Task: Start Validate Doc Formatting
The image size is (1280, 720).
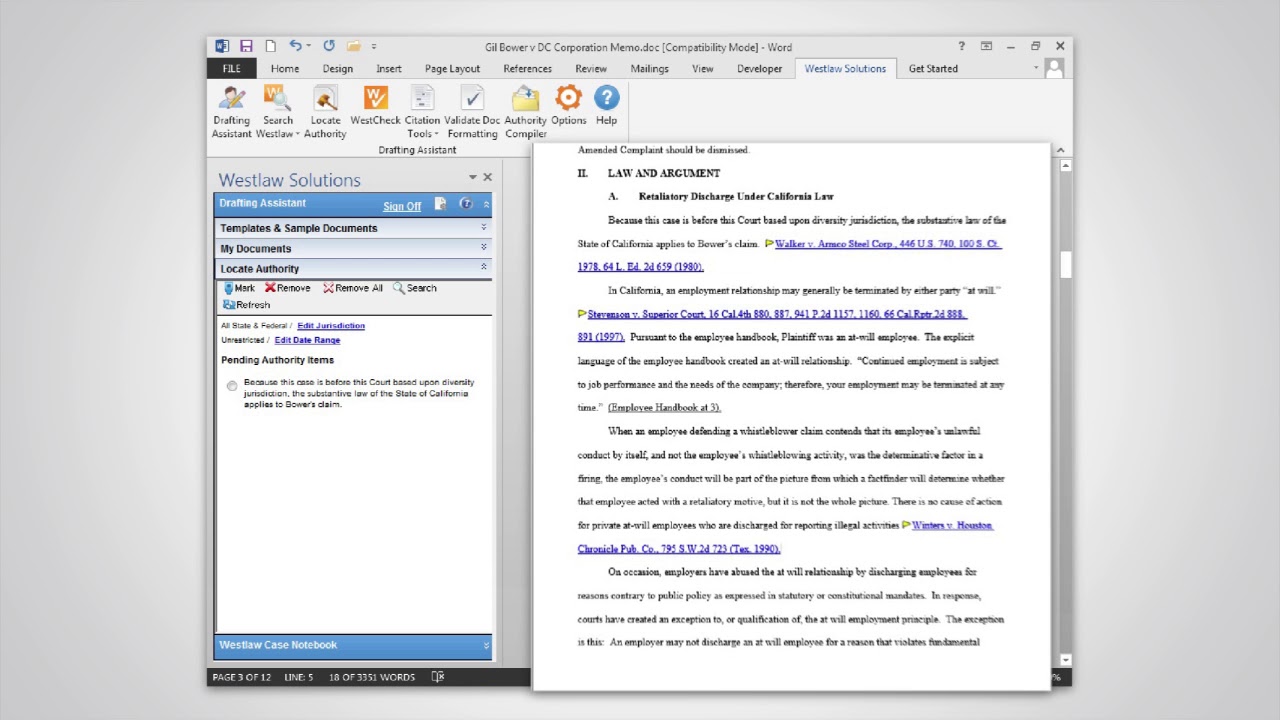Action: click(472, 112)
